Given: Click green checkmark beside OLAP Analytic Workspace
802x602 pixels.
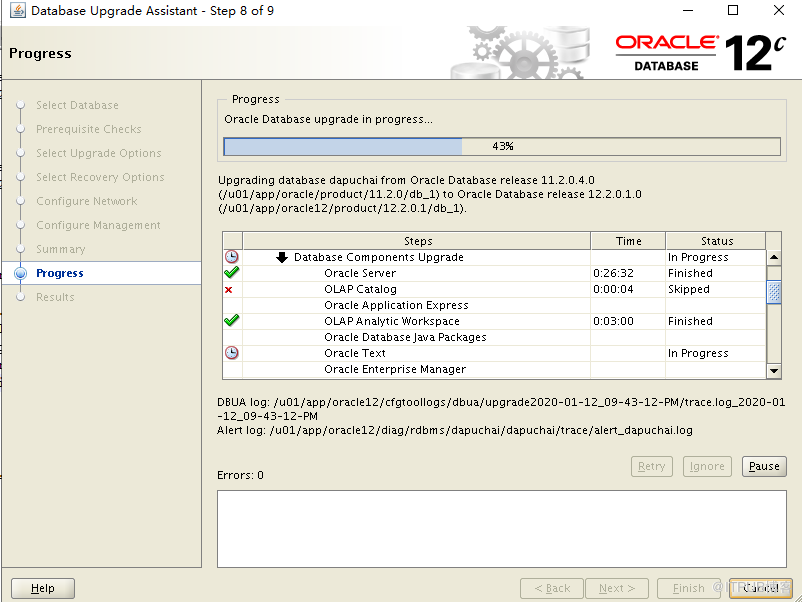Looking at the screenshot, I should pos(232,321).
